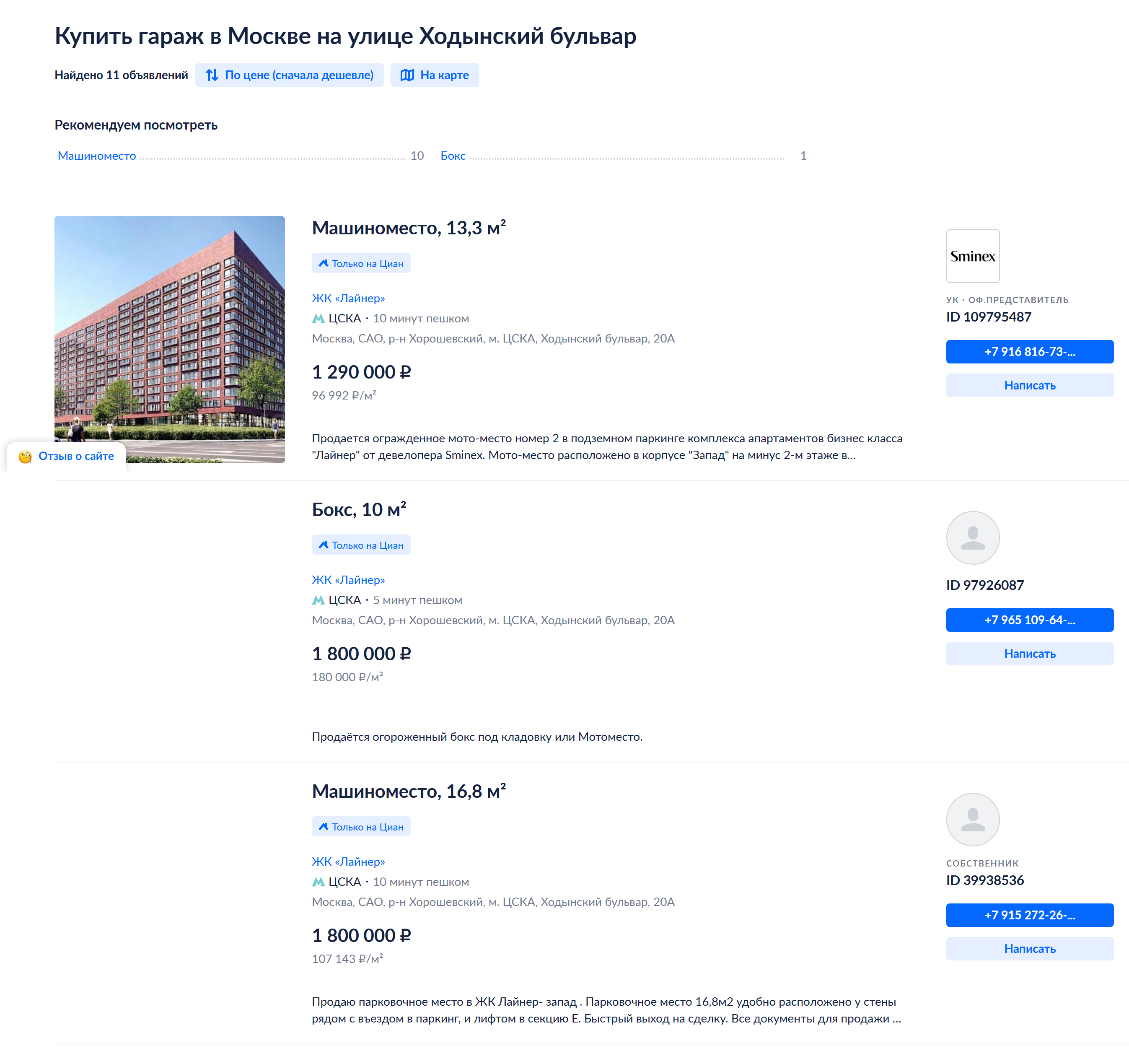This screenshot has width=1129, height=1064.
Task: Click the УК · ОФ.ПРЕДСТАВИТЕЛЬ label
Action: point(1007,300)
